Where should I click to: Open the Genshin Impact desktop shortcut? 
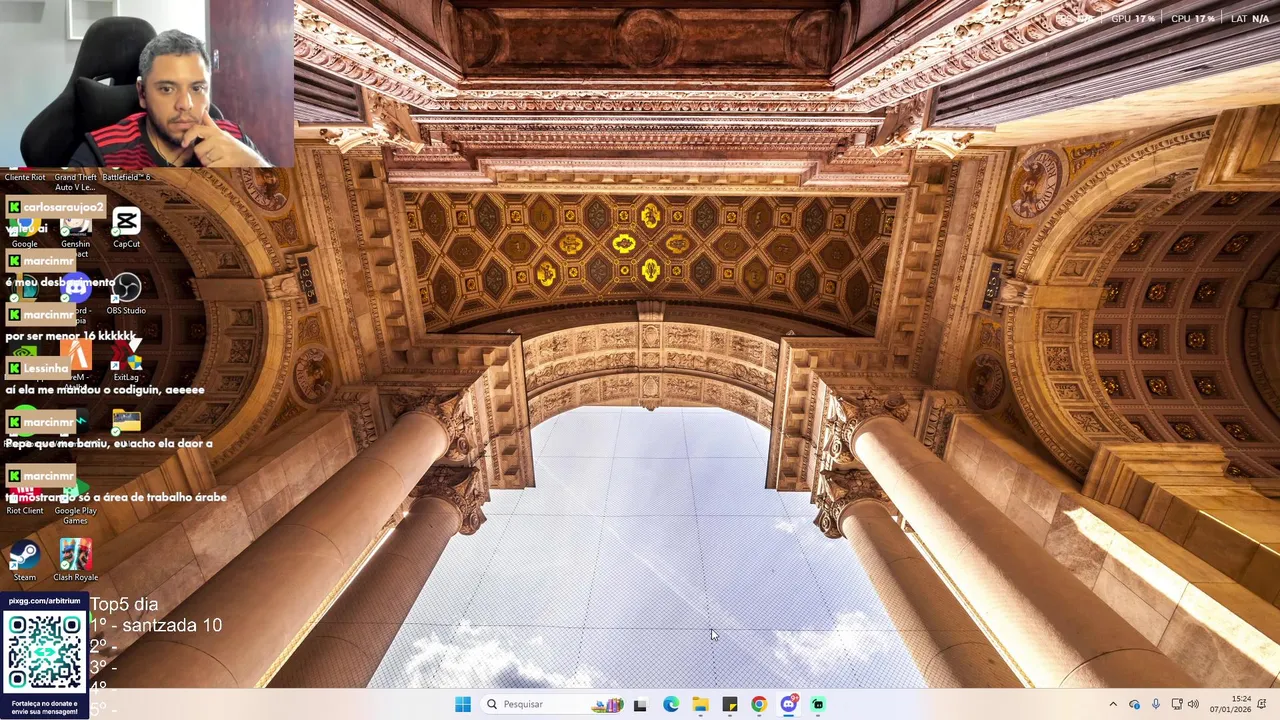(75, 232)
